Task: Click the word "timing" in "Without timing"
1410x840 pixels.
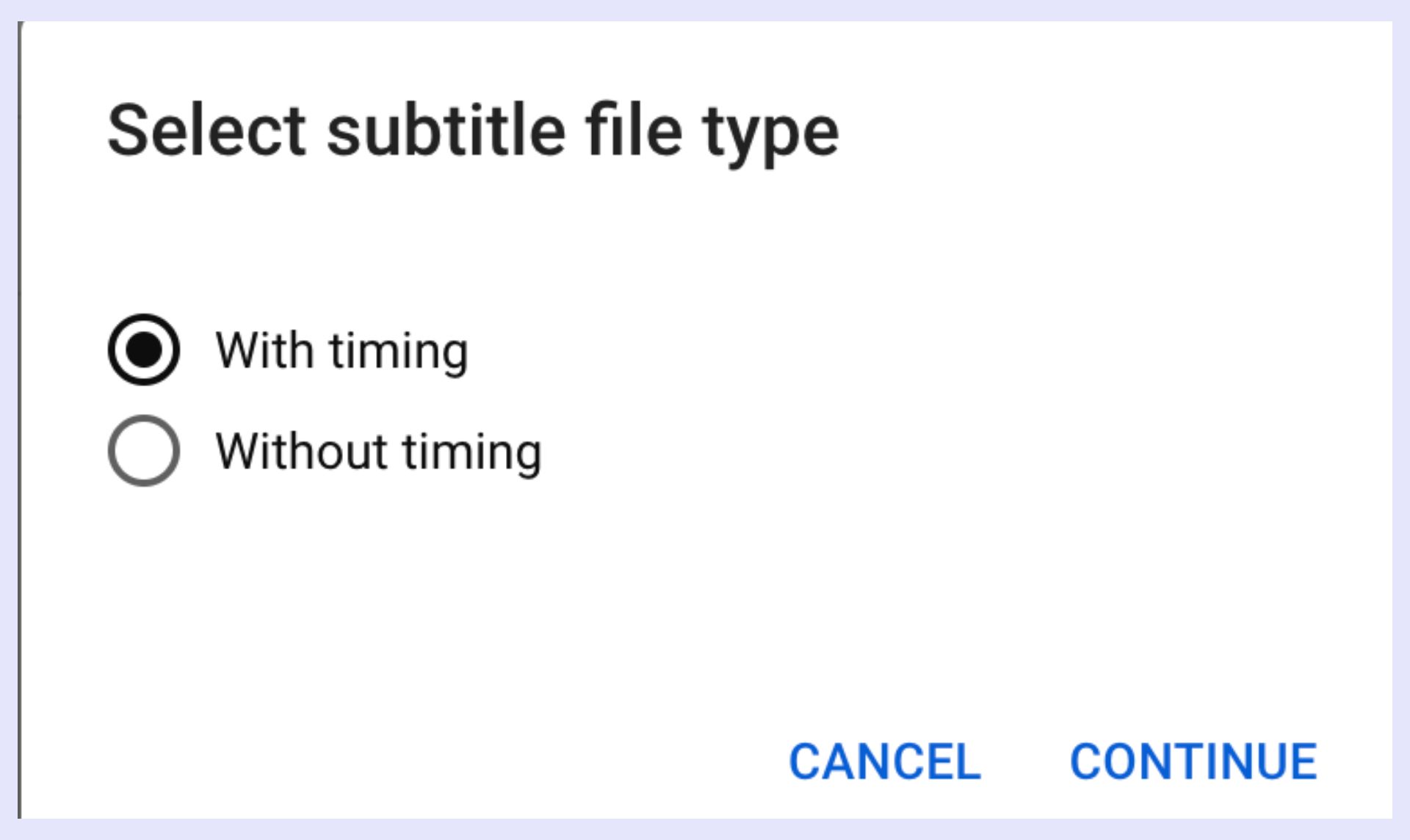Action: (471, 453)
